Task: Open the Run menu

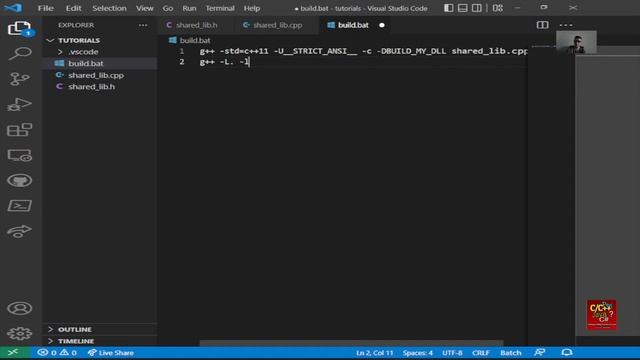Action: point(189,8)
